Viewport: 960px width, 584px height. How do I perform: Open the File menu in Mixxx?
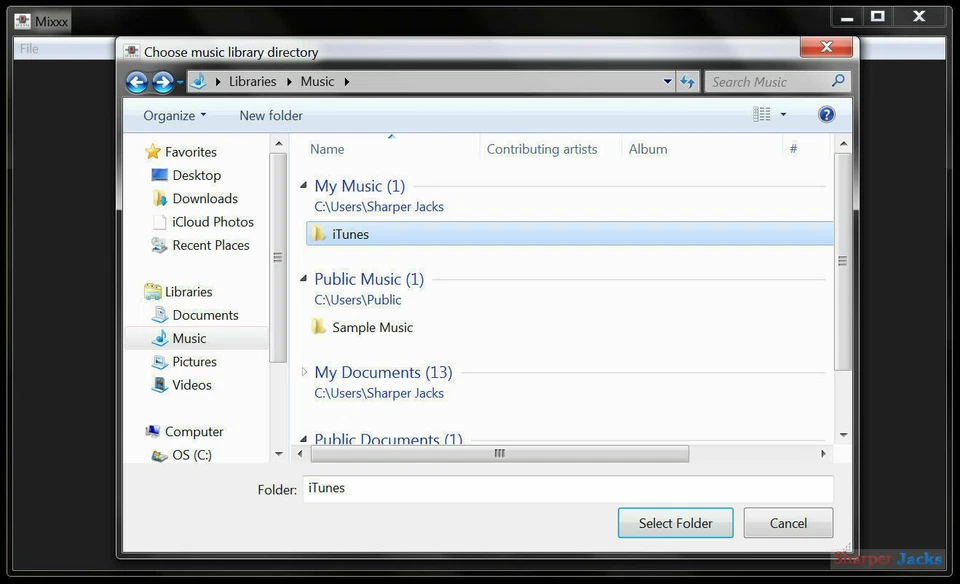(27, 47)
